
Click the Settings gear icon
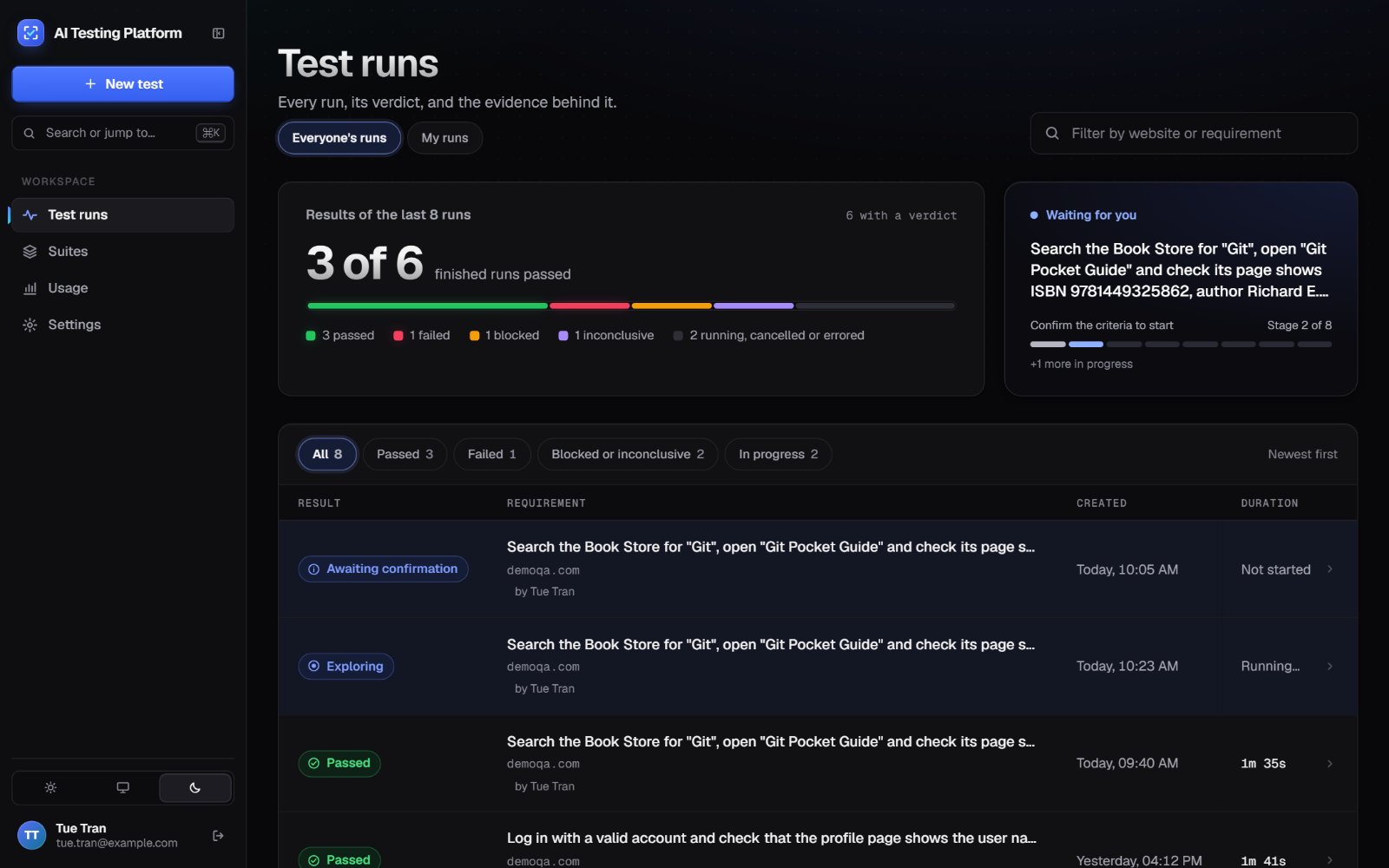(30, 325)
